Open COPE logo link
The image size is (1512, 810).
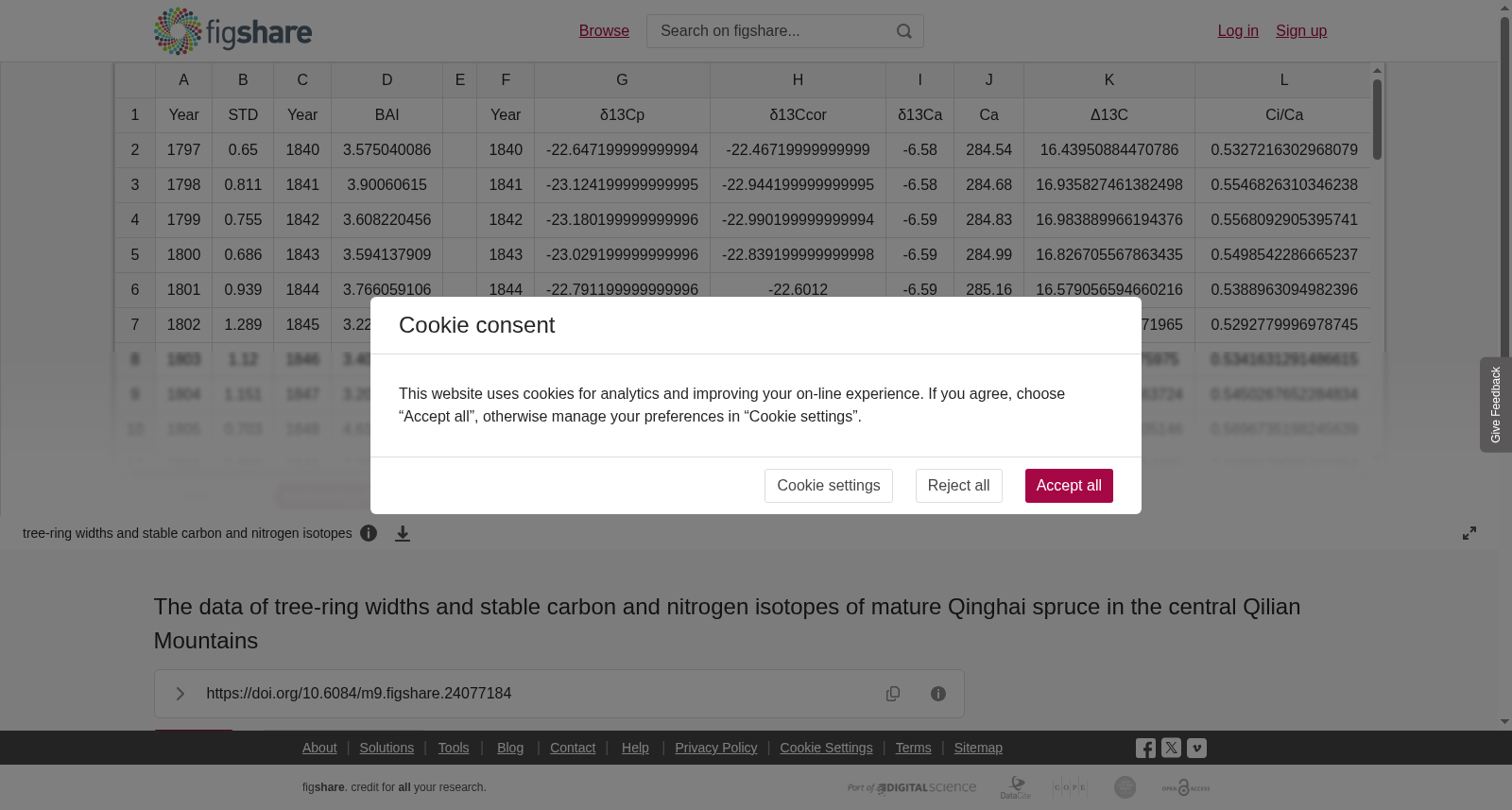coord(1071,787)
